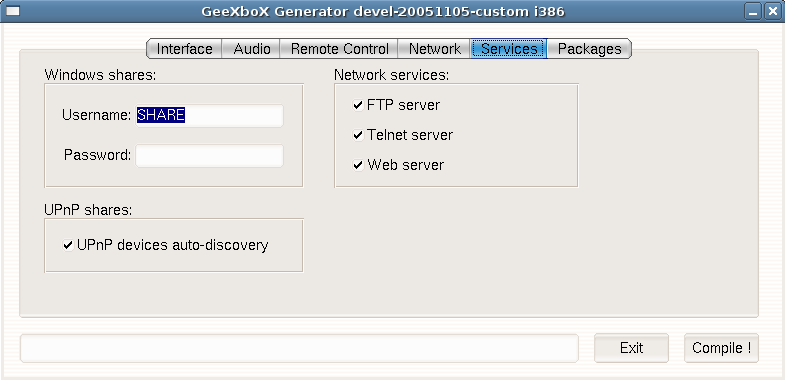Switch to the Interface tab

click(184, 49)
